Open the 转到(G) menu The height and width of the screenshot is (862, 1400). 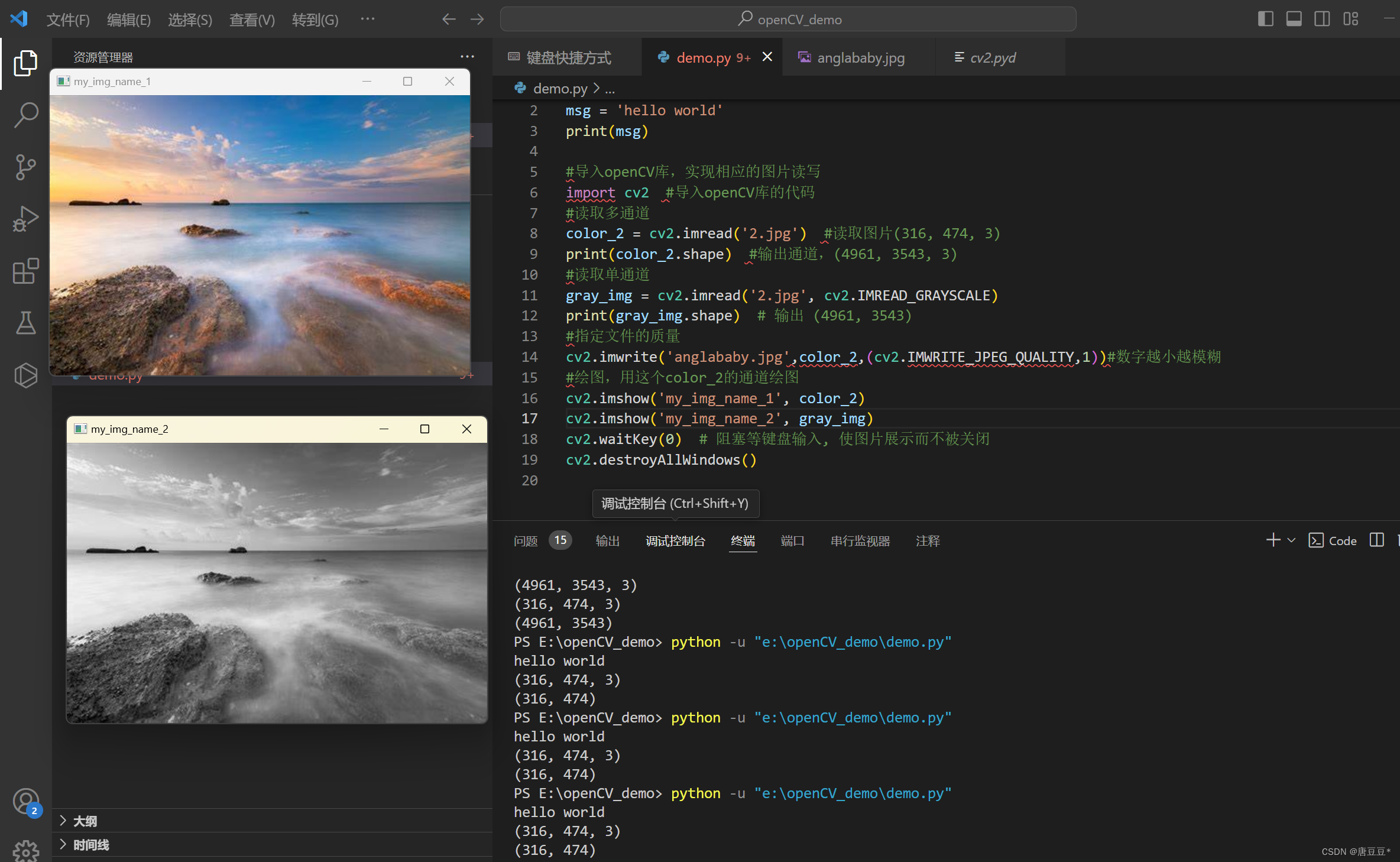(x=315, y=20)
